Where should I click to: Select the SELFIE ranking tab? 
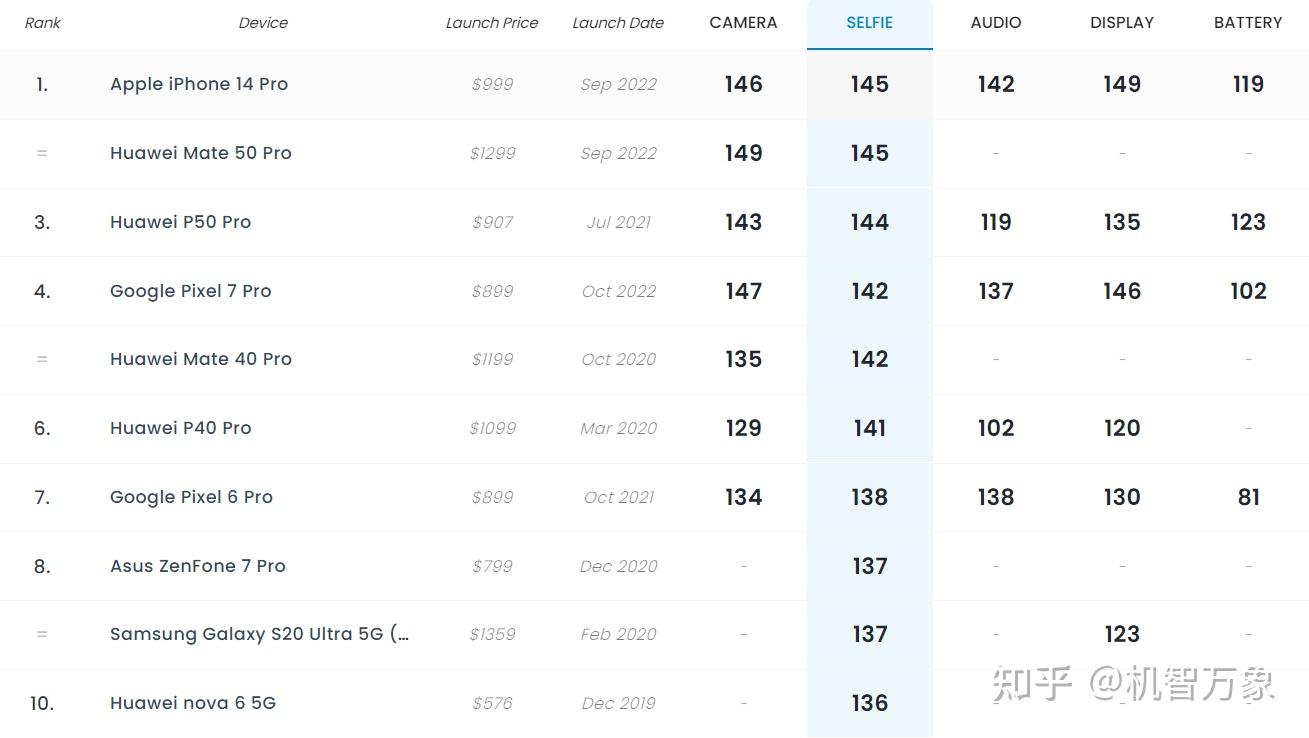(869, 23)
